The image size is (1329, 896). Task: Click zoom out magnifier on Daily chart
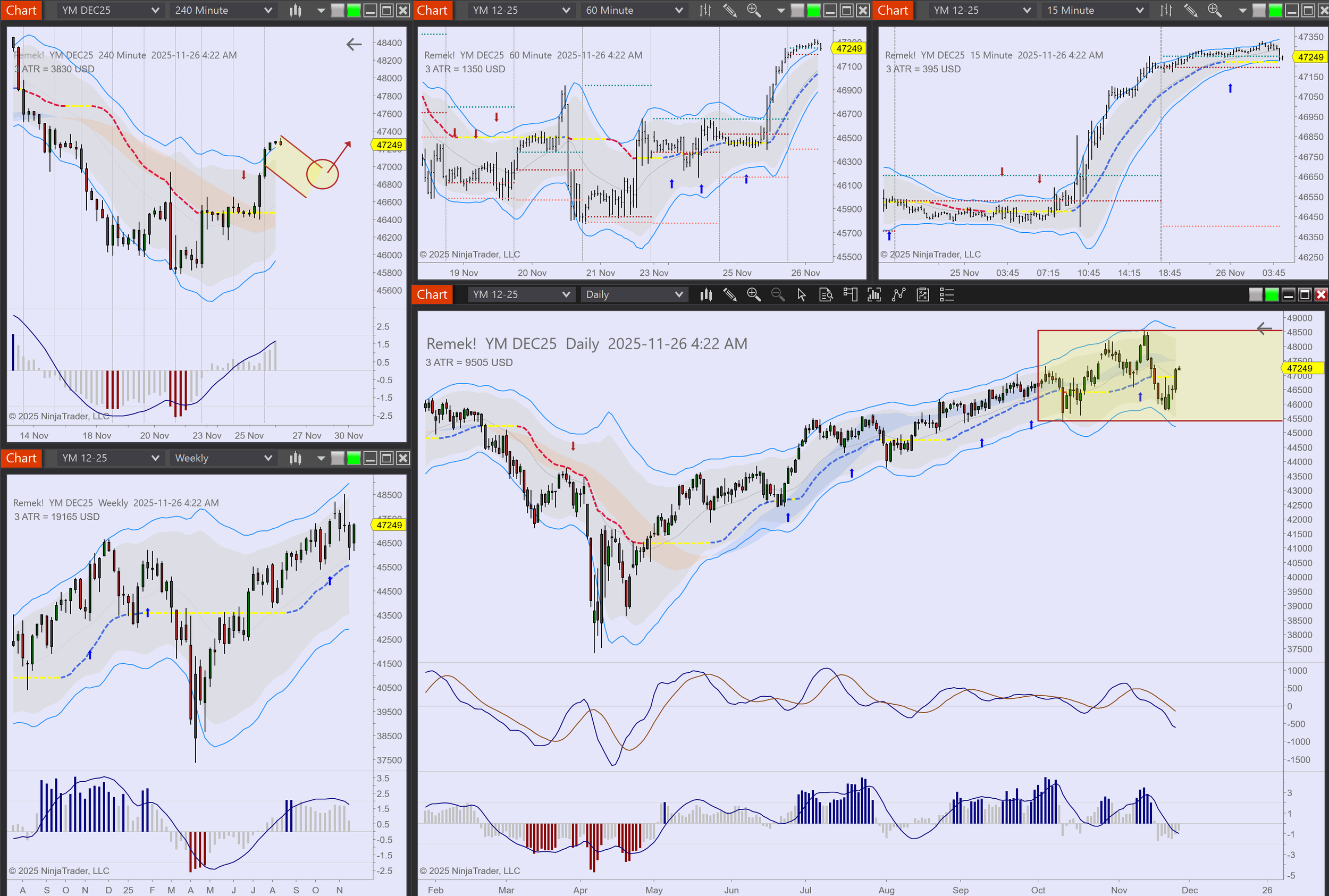[x=777, y=294]
